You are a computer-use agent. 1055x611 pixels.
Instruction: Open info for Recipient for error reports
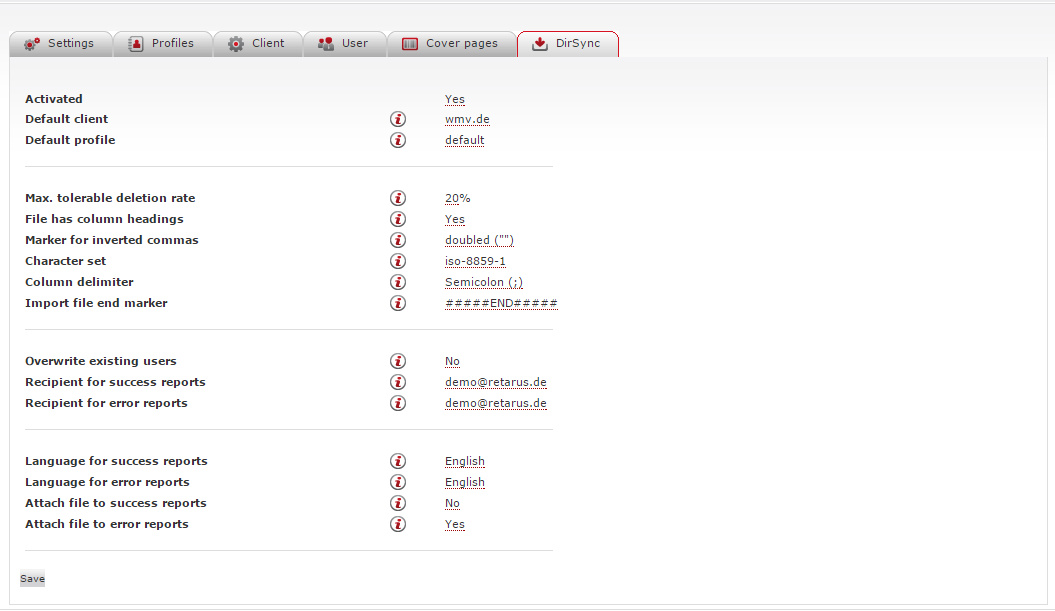398,403
